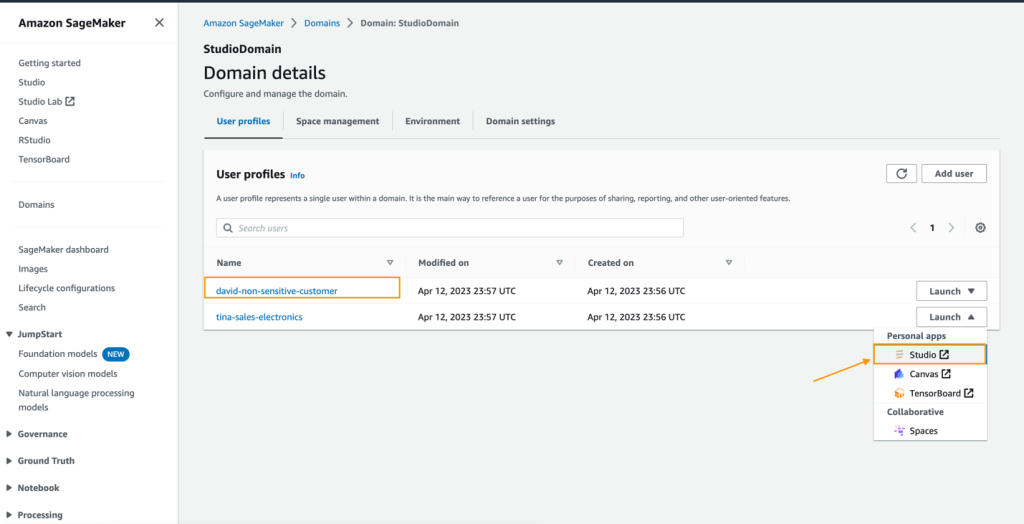This screenshot has width=1024, height=524.
Task: Expand the JumpStart section in sidebar
Action: pyautogui.click(x=10, y=334)
